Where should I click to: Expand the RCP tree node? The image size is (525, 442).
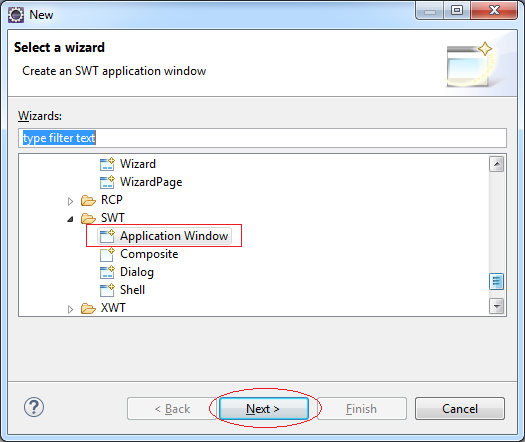click(70, 201)
